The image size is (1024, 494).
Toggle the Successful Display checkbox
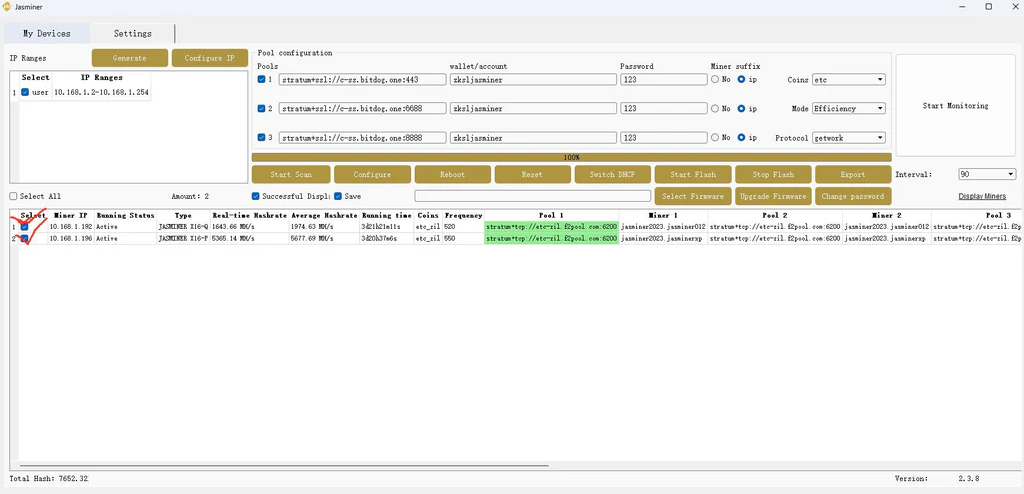point(256,196)
